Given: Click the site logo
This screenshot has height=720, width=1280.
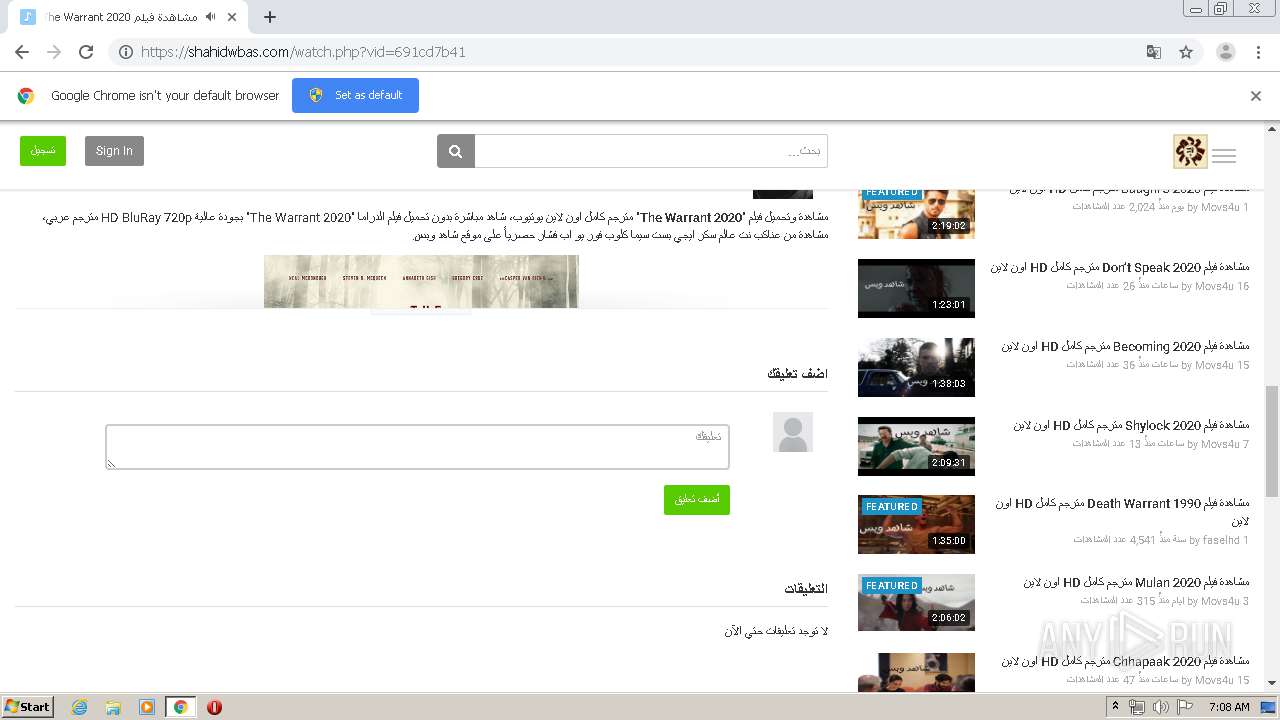Looking at the screenshot, I should 1190,151.
